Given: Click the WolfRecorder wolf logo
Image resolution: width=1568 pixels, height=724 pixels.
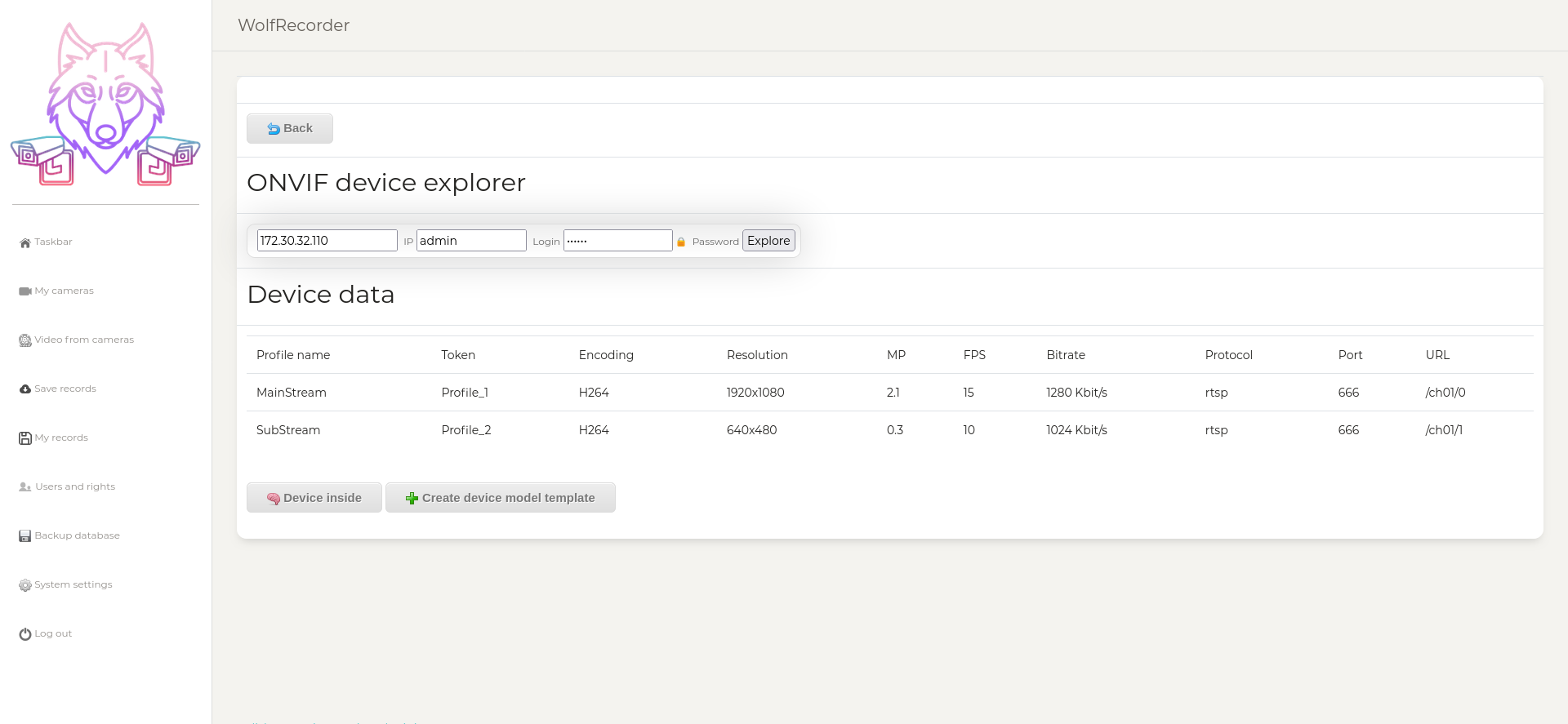Looking at the screenshot, I should pos(105,104).
